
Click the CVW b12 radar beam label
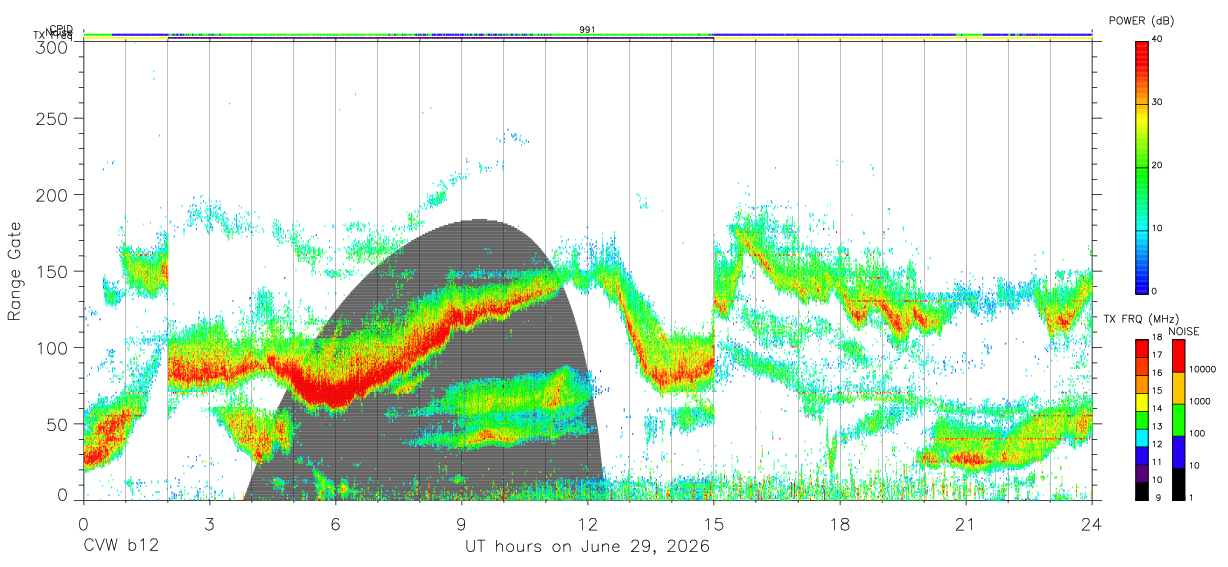(120, 547)
